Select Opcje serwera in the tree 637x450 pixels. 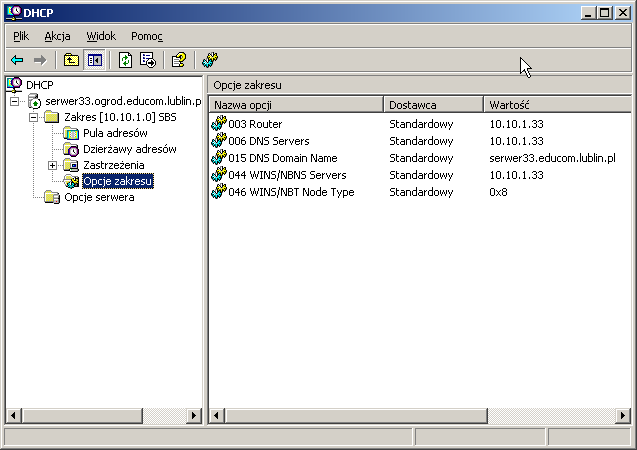click(x=99, y=197)
